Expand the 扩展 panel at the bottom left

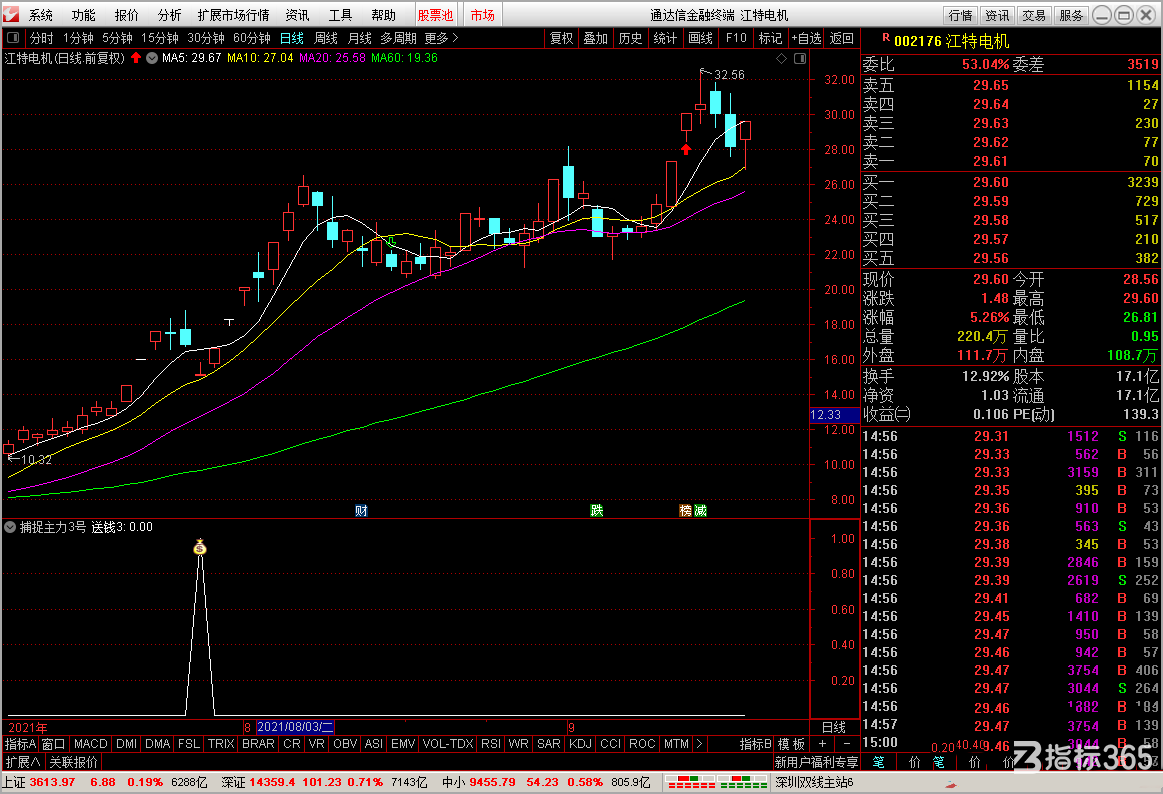pyautogui.click(x=23, y=762)
